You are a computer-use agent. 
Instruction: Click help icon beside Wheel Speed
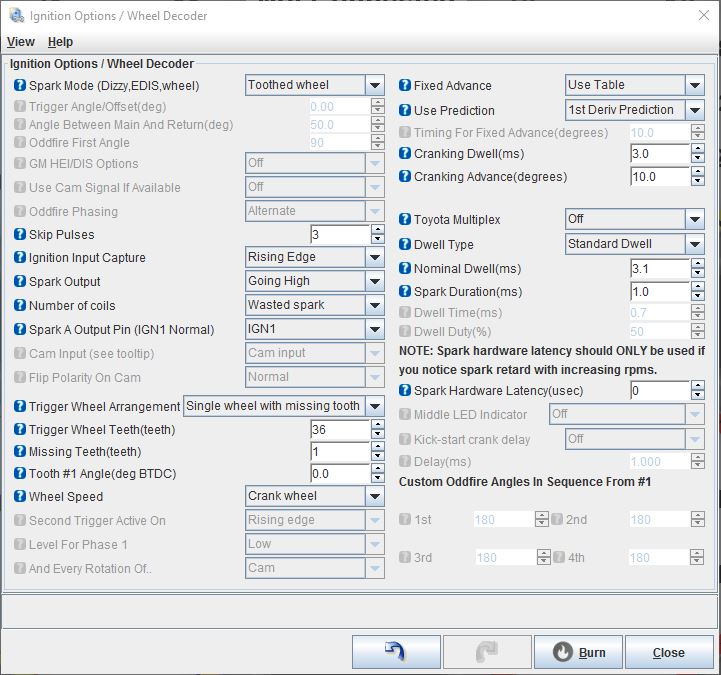click(20, 496)
